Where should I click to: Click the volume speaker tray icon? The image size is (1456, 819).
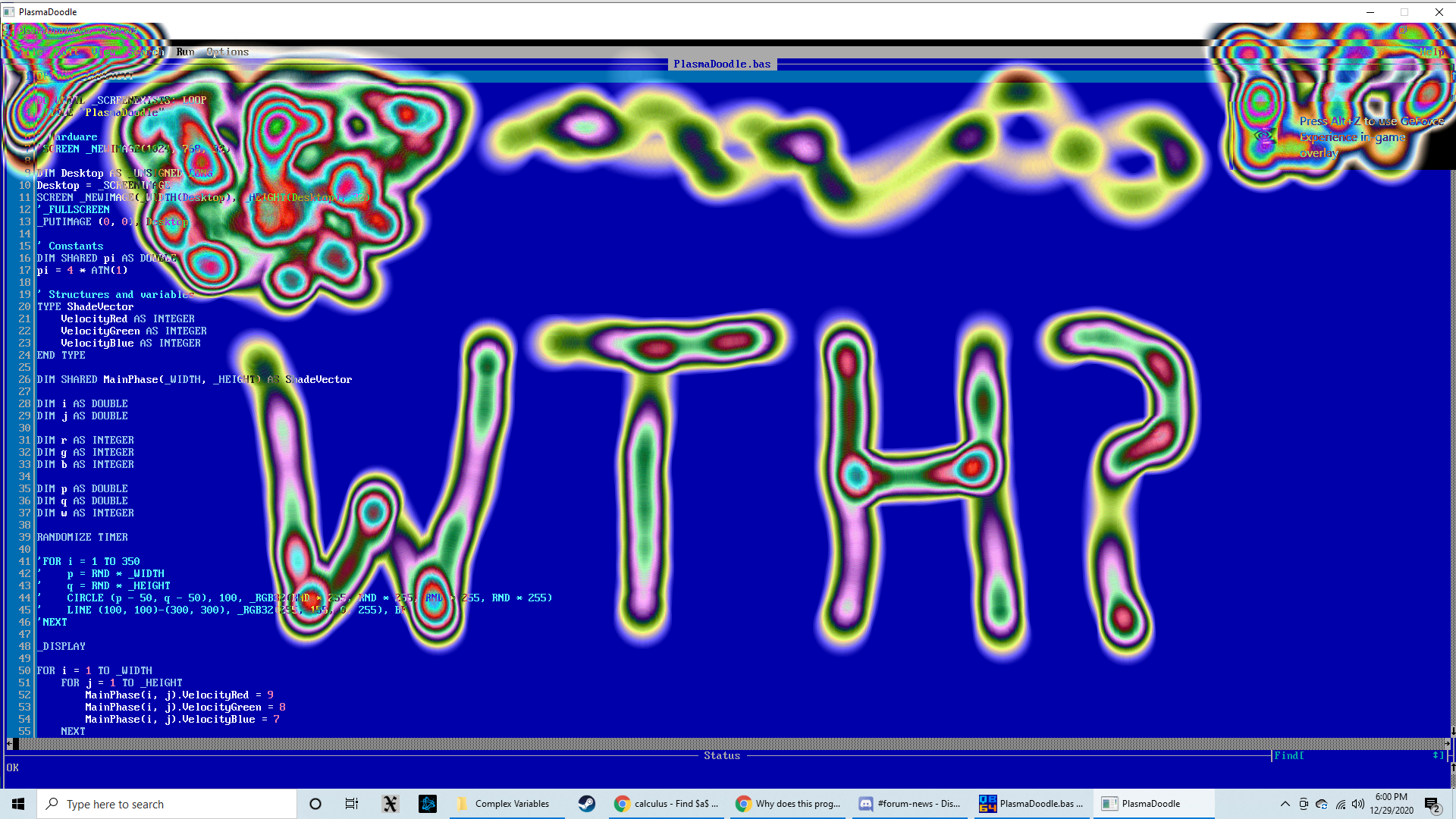tap(1357, 804)
